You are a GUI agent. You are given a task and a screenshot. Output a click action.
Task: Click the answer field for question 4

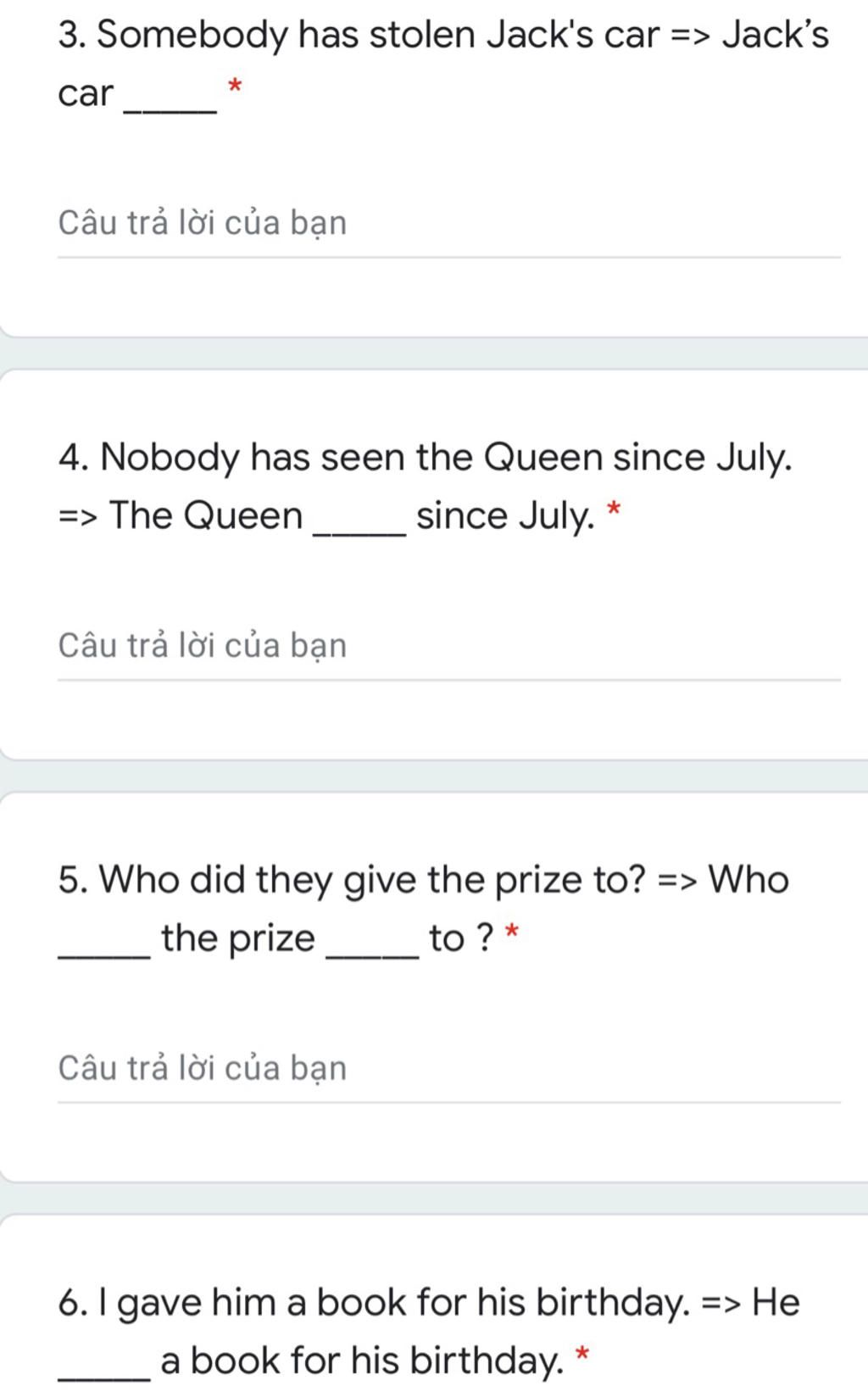click(448, 647)
